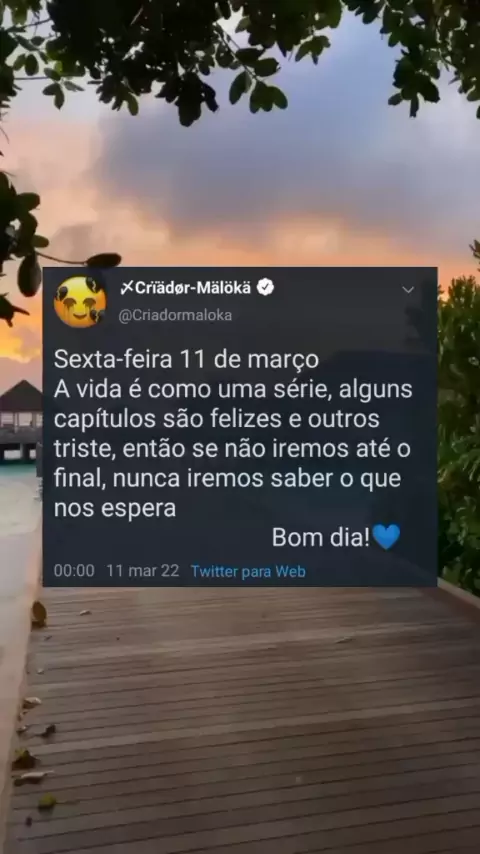The height and width of the screenshot is (854, 480).
Task: Click the 00:00 tweet timestamp
Action: point(74,571)
